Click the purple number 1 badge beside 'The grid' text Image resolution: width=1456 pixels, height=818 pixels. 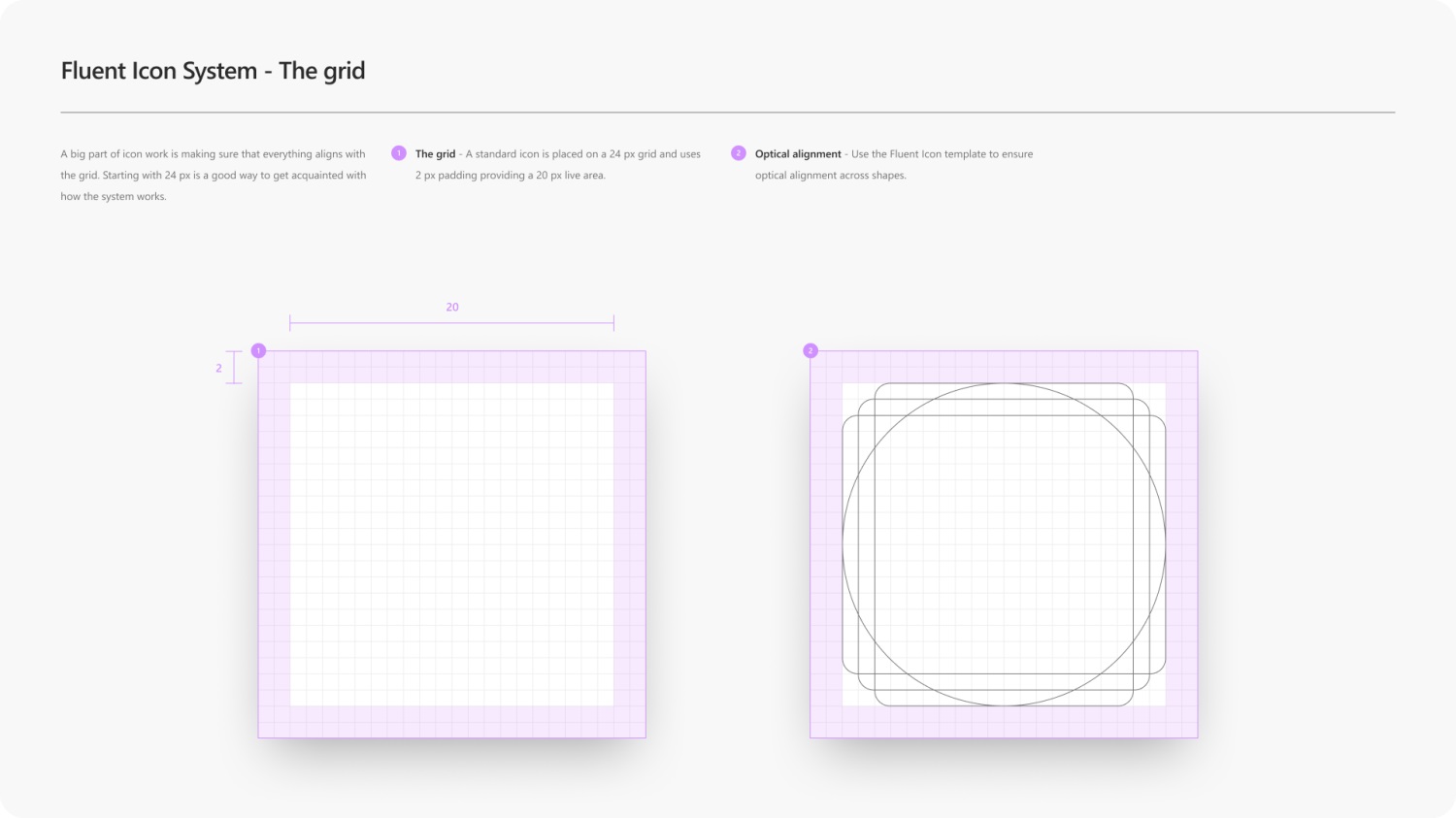[x=399, y=153]
